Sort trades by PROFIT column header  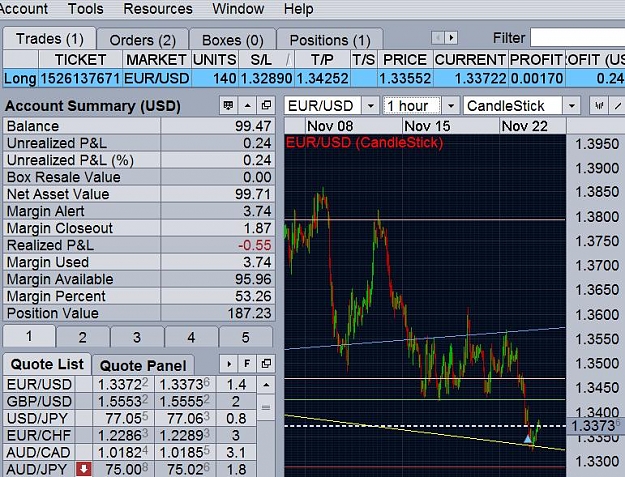point(536,60)
